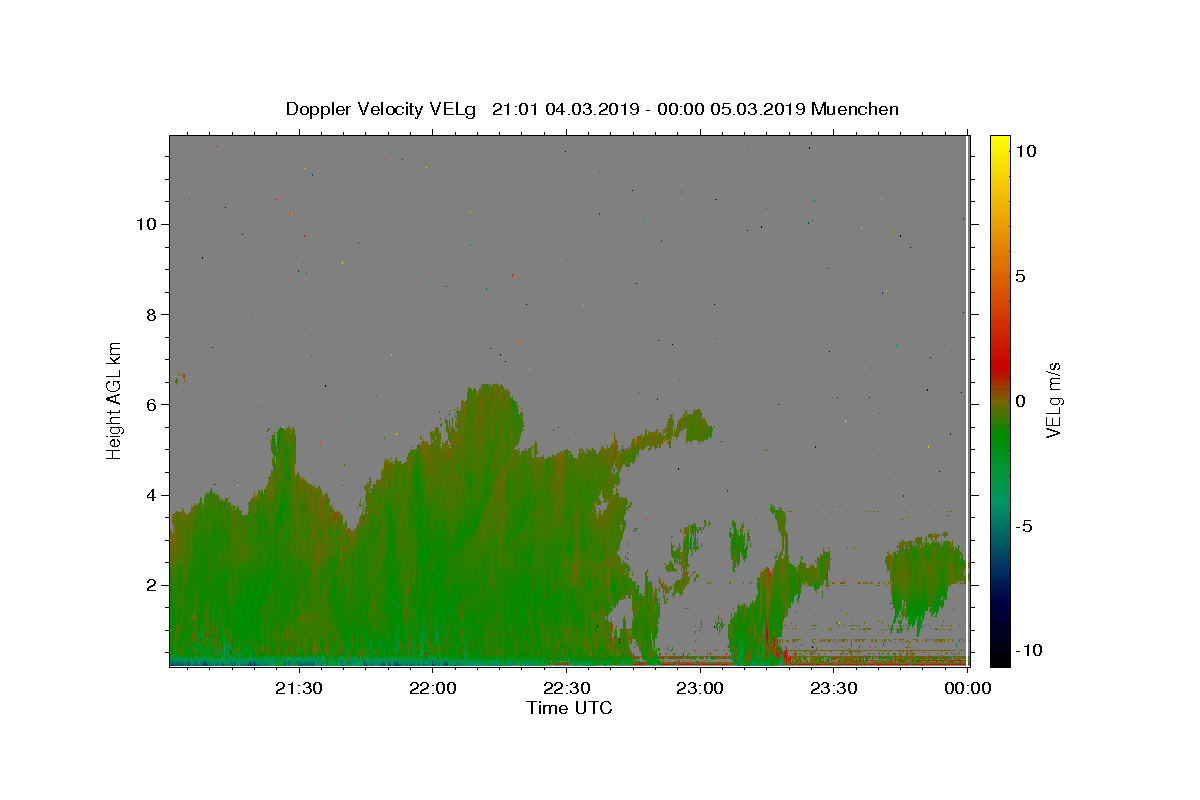Click the start date '04.03.2019' in title

coord(591,109)
